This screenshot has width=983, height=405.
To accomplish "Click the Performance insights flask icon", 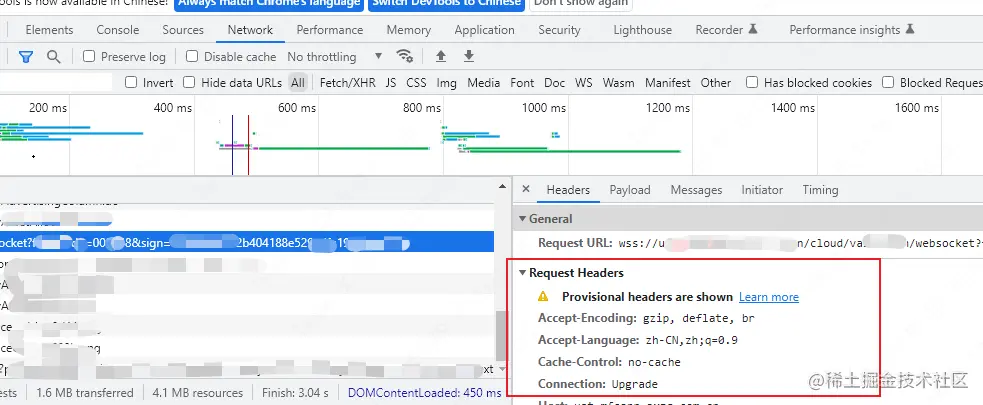I will pos(910,29).
